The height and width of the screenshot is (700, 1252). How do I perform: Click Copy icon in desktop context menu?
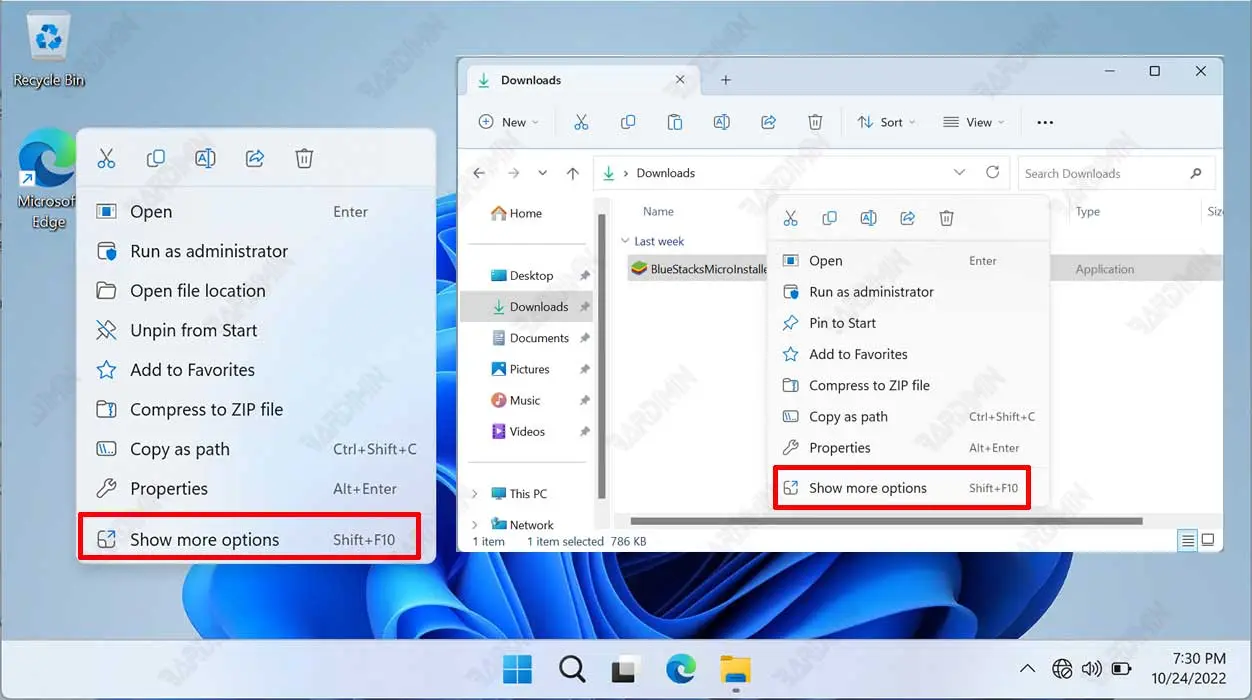pos(156,158)
